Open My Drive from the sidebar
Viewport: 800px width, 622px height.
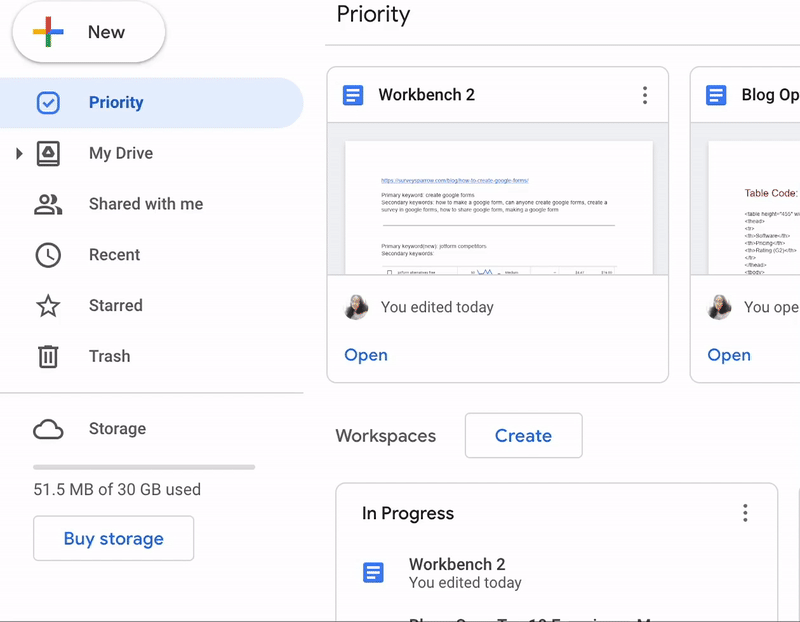coord(120,153)
